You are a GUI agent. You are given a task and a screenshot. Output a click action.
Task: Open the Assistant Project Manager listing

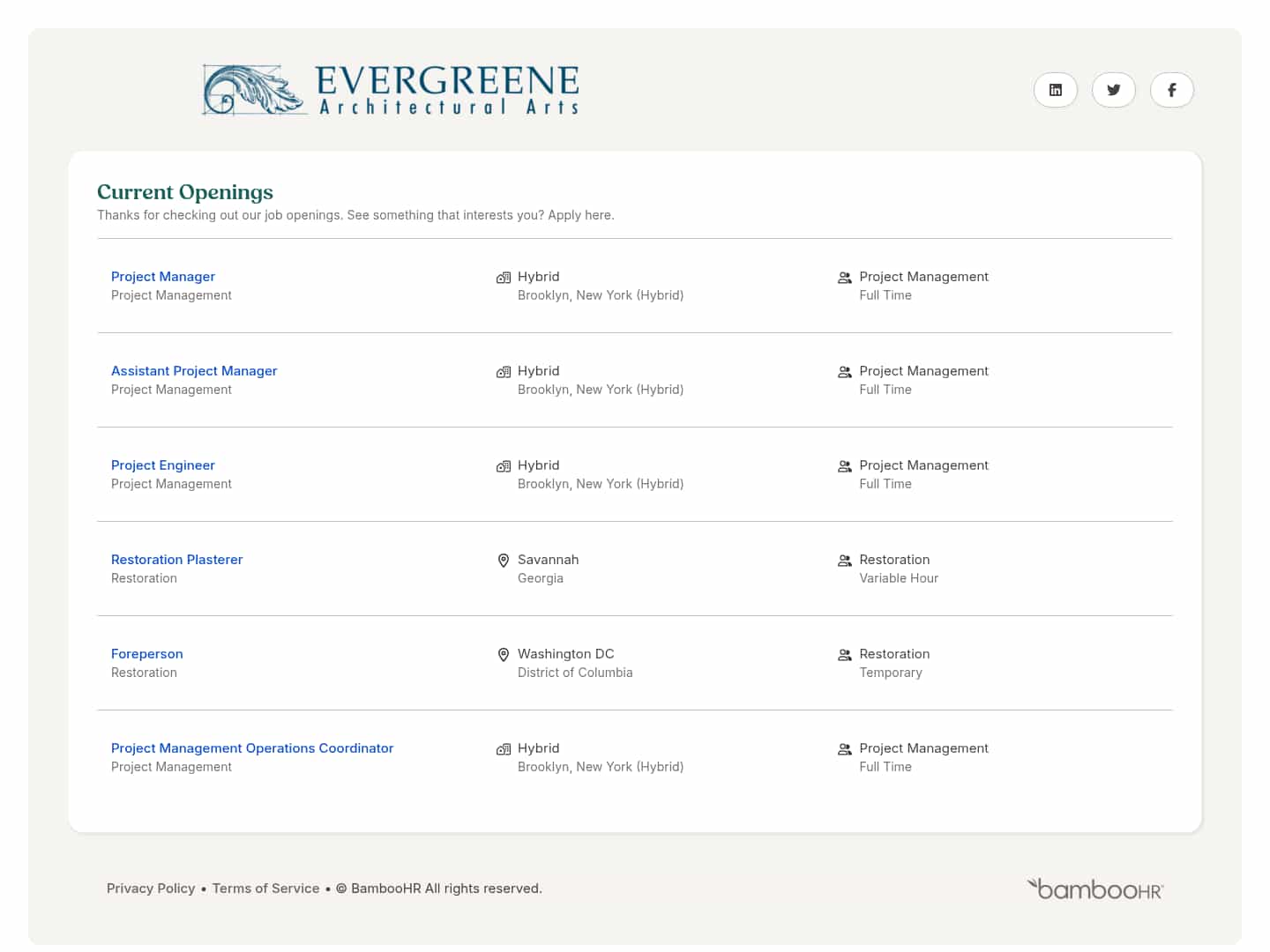point(194,370)
